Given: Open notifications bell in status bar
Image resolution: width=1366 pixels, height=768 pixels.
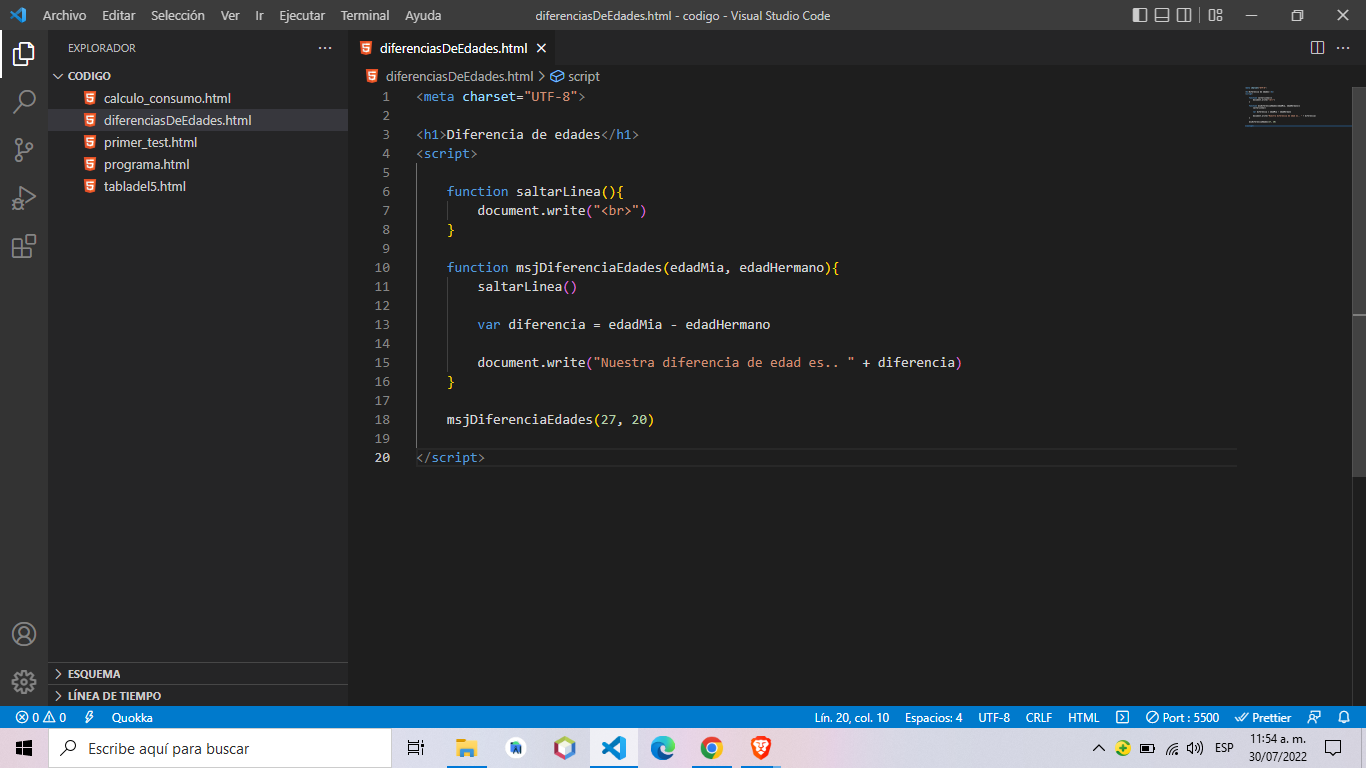Looking at the screenshot, I should click(x=1343, y=717).
